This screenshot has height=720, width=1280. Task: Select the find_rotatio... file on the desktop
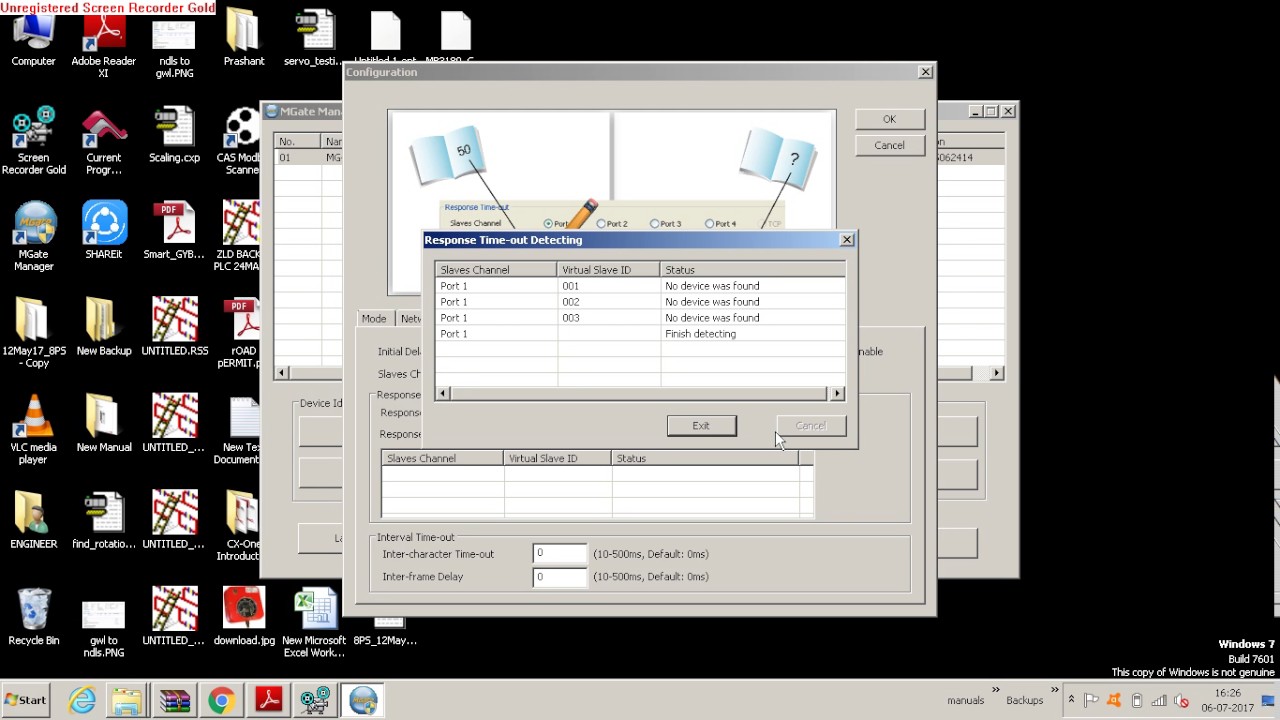pyautogui.click(x=103, y=520)
